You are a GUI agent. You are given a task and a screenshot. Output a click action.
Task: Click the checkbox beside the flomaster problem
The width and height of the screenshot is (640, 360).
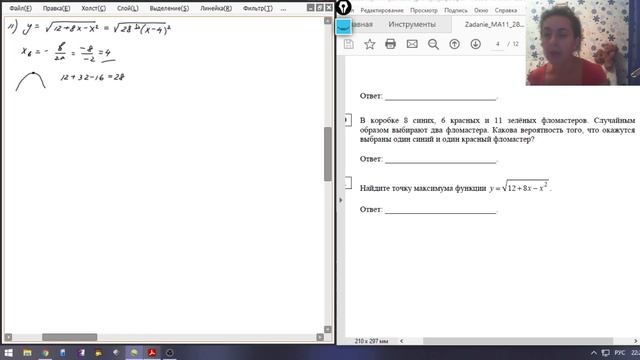pyautogui.click(x=348, y=120)
